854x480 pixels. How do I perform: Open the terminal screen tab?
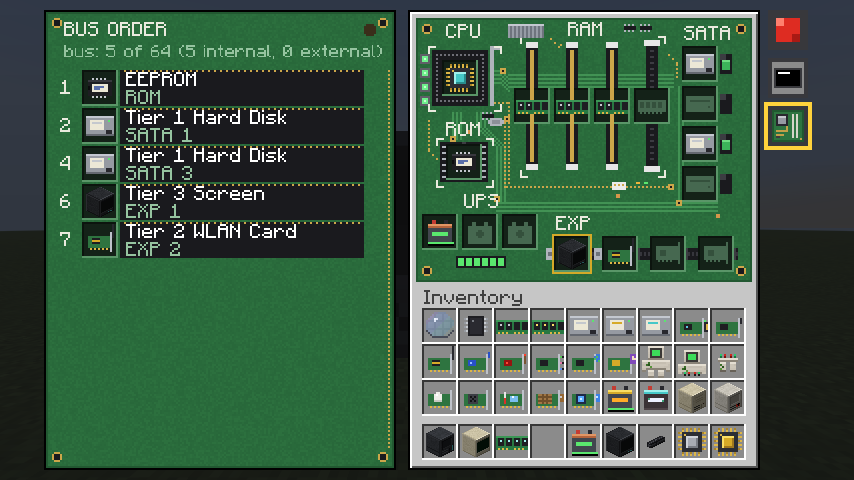coord(788,78)
